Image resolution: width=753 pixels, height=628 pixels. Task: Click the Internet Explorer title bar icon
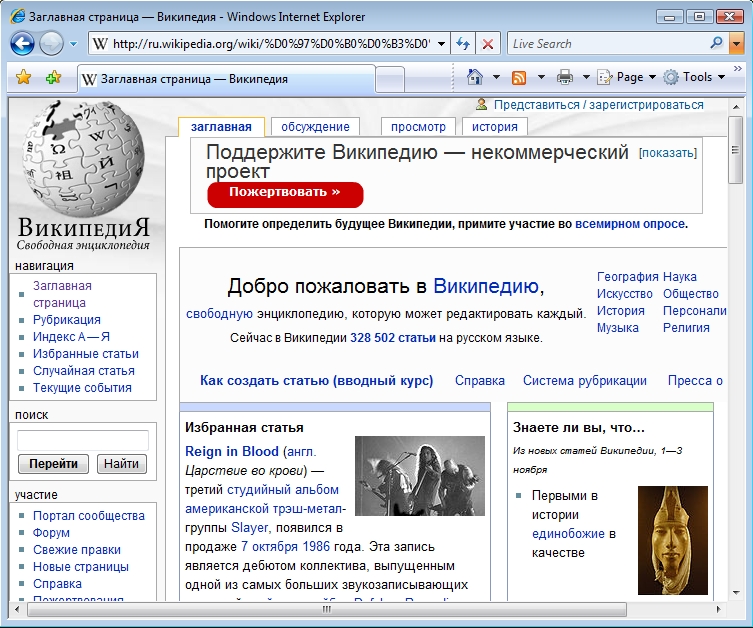coord(17,16)
